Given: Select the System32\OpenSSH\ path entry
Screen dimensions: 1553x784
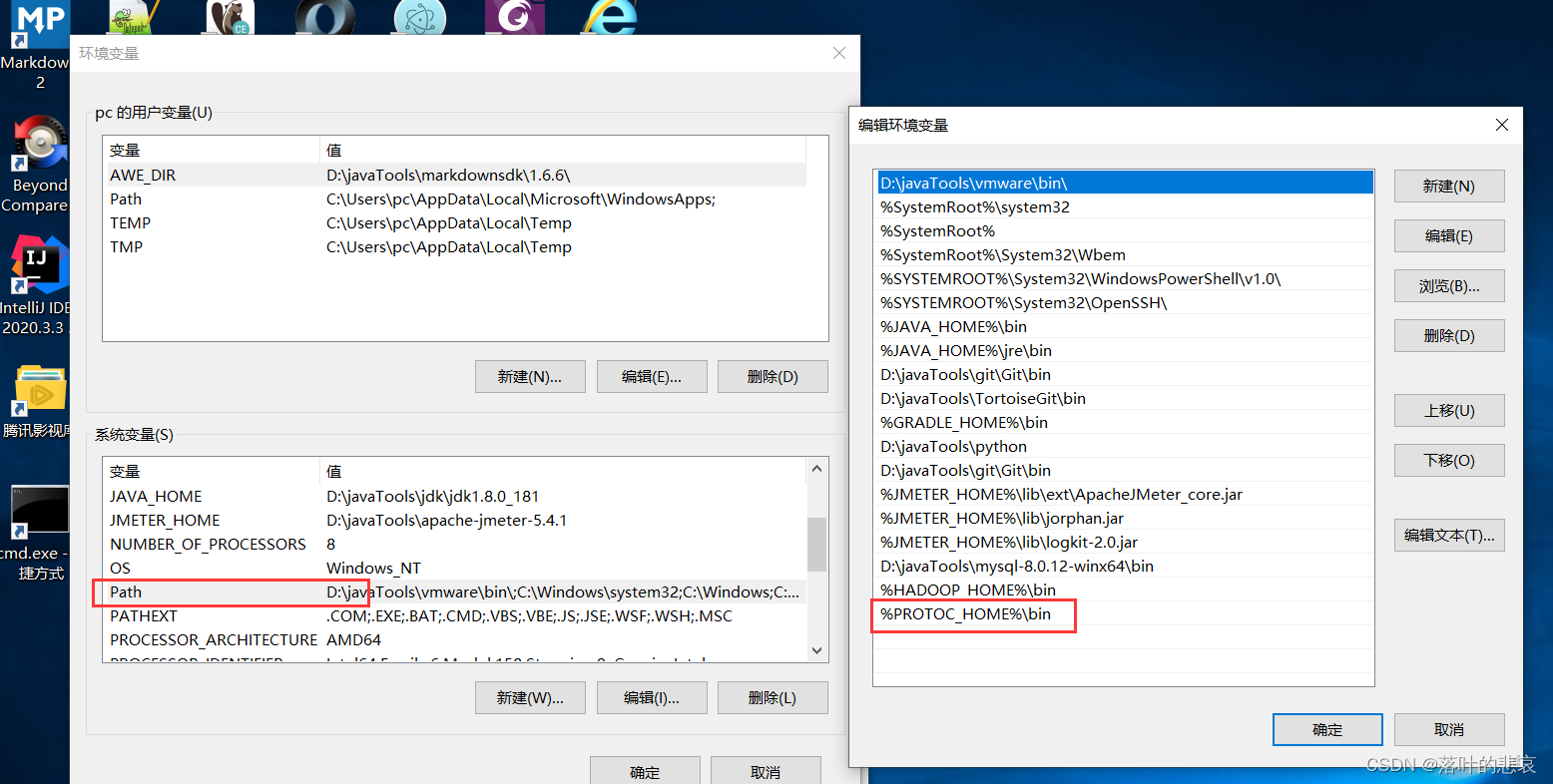Looking at the screenshot, I should tap(1125, 302).
